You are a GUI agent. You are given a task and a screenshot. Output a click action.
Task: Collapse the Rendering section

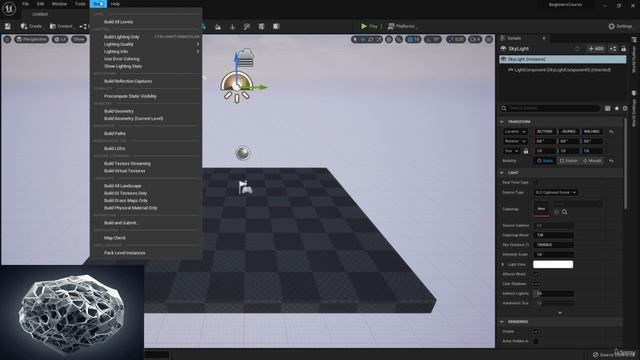click(502, 322)
